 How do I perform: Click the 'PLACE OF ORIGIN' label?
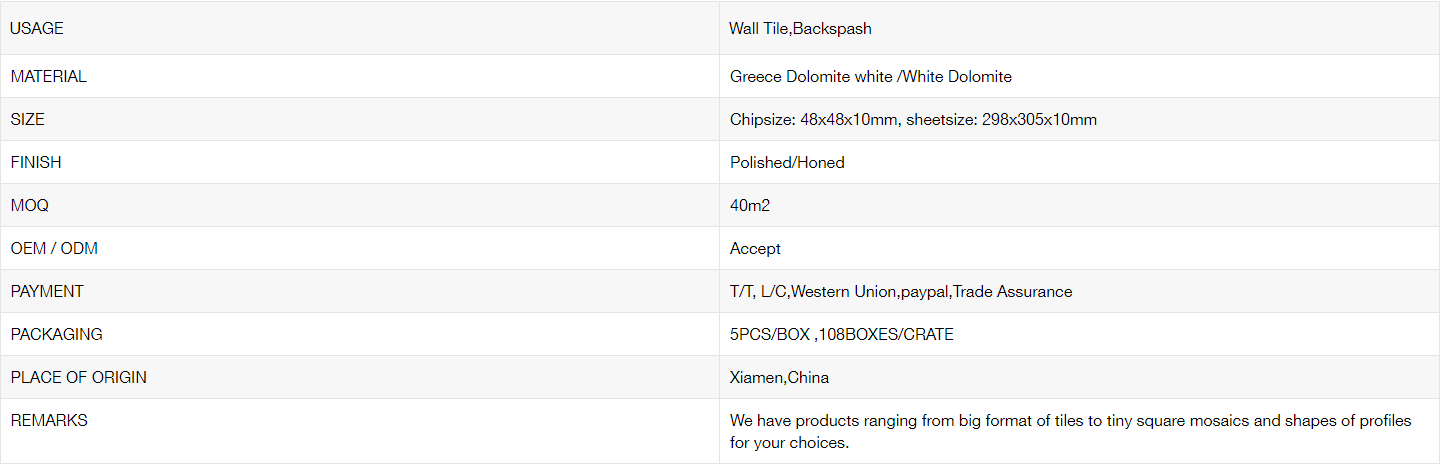[x=78, y=377]
